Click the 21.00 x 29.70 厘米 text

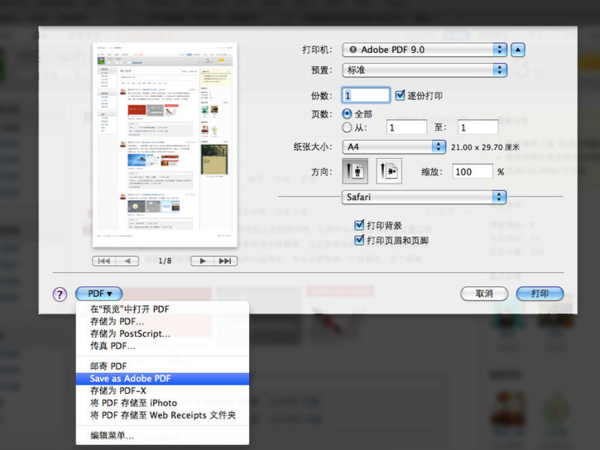pos(485,147)
